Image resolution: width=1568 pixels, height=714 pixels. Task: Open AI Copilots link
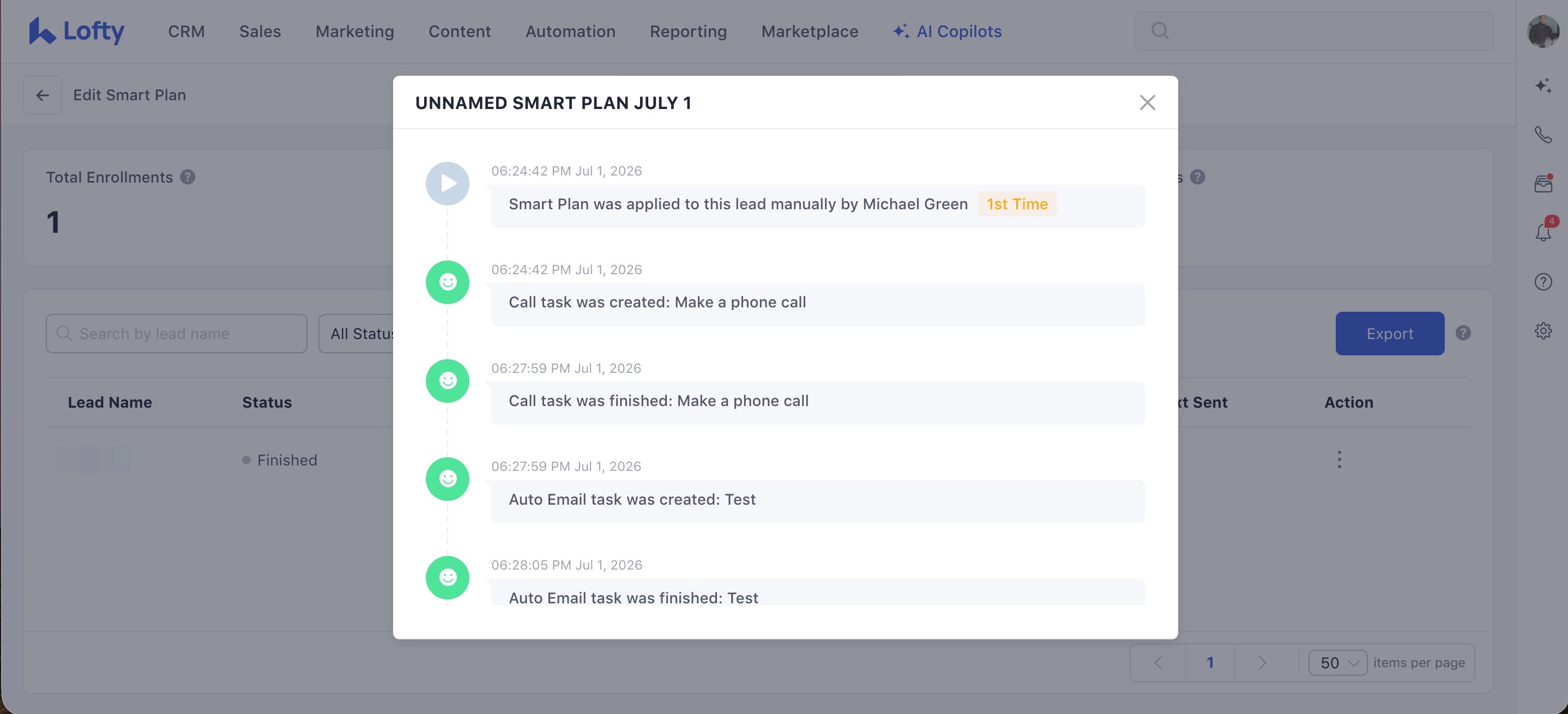click(946, 31)
